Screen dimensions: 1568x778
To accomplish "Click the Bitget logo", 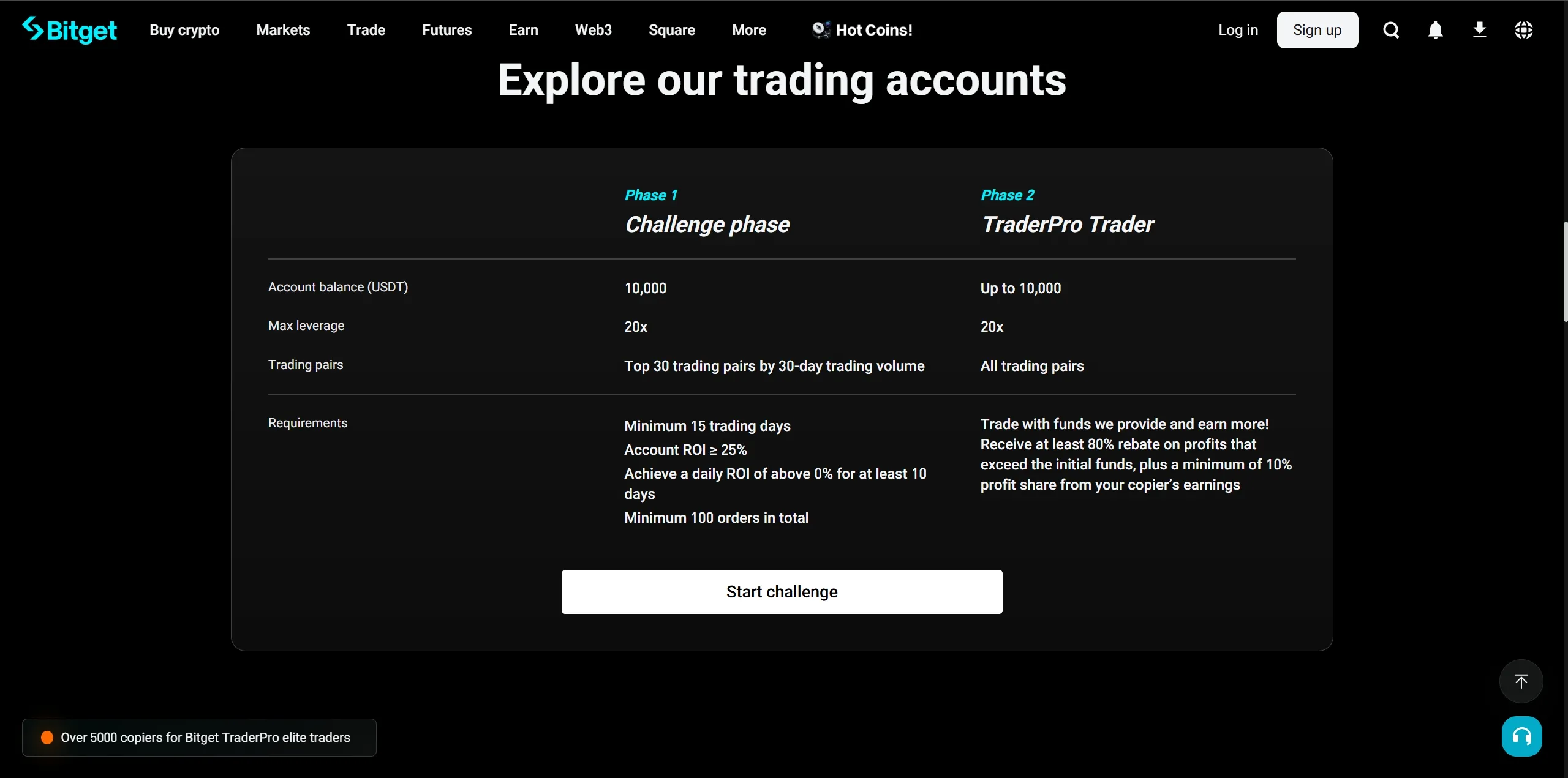I will (69, 30).
